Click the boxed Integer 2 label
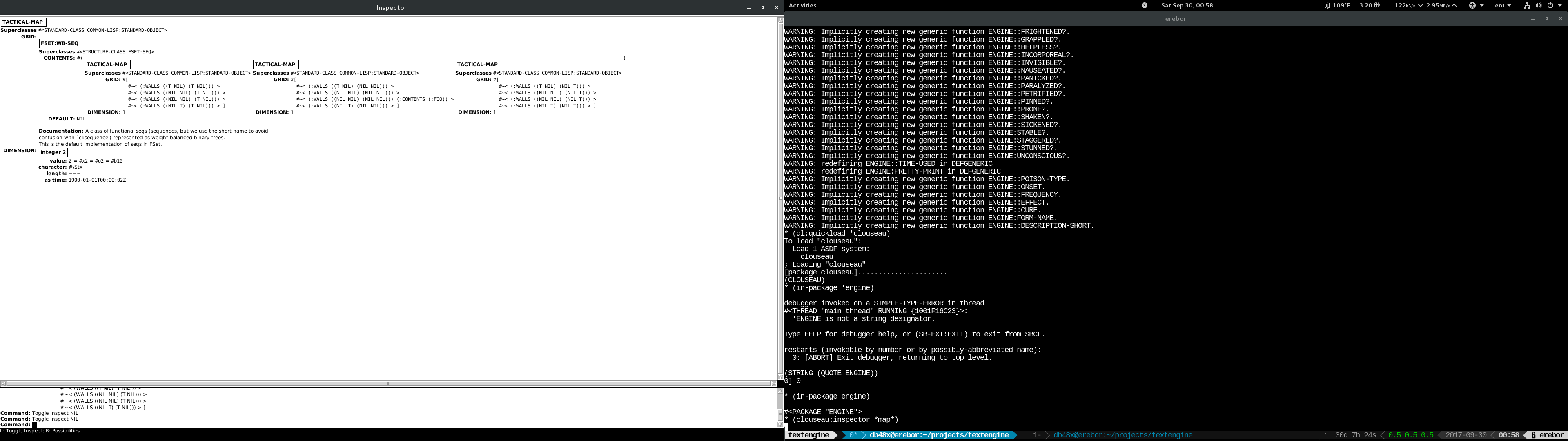Image resolution: width=1568 pixels, height=441 pixels. 53,152
